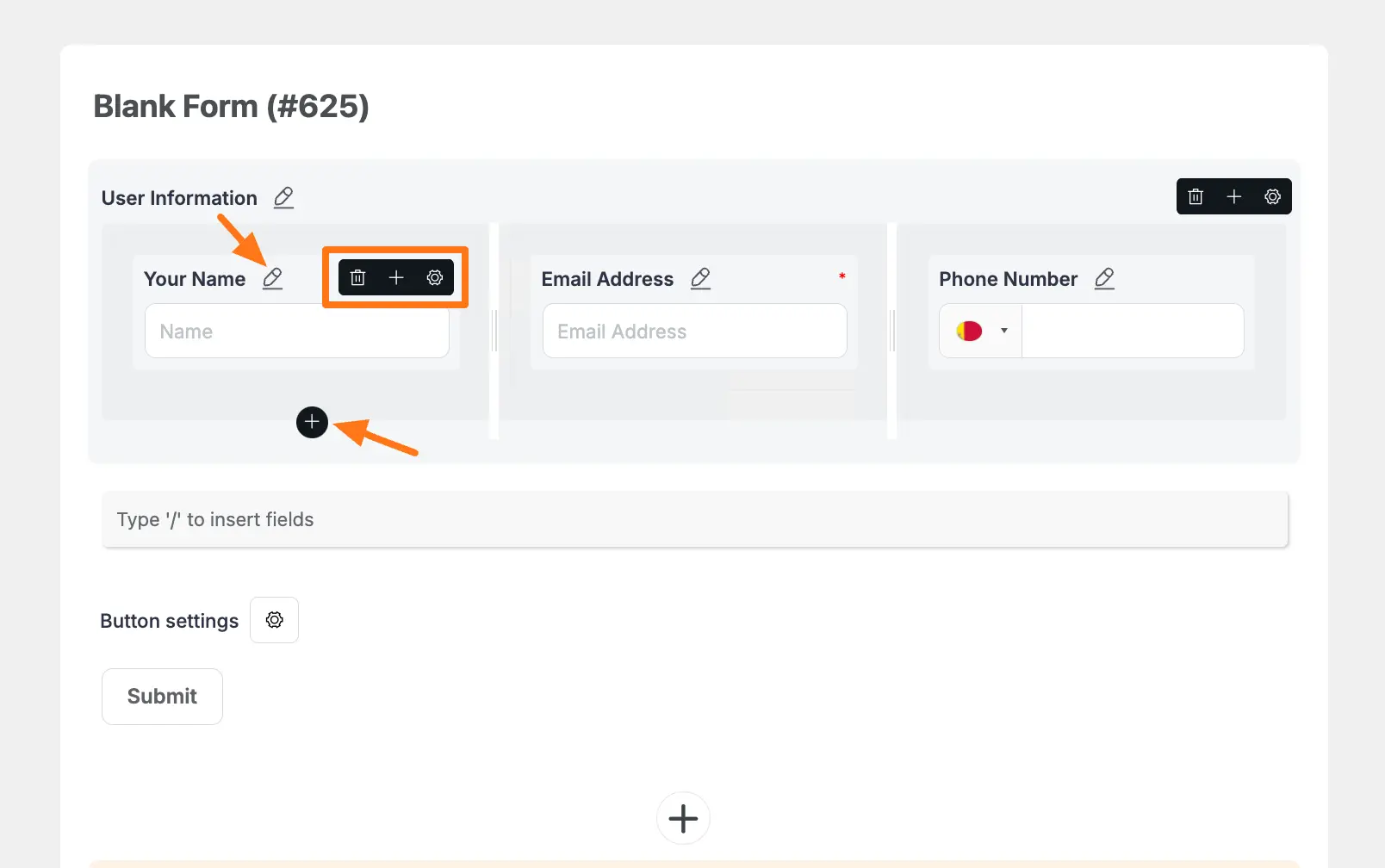Image resolution: width=1385 pixels, height=868 pixels.
Task: Click the Name text input
Action: pyautogui.click(x=297, y=332)
